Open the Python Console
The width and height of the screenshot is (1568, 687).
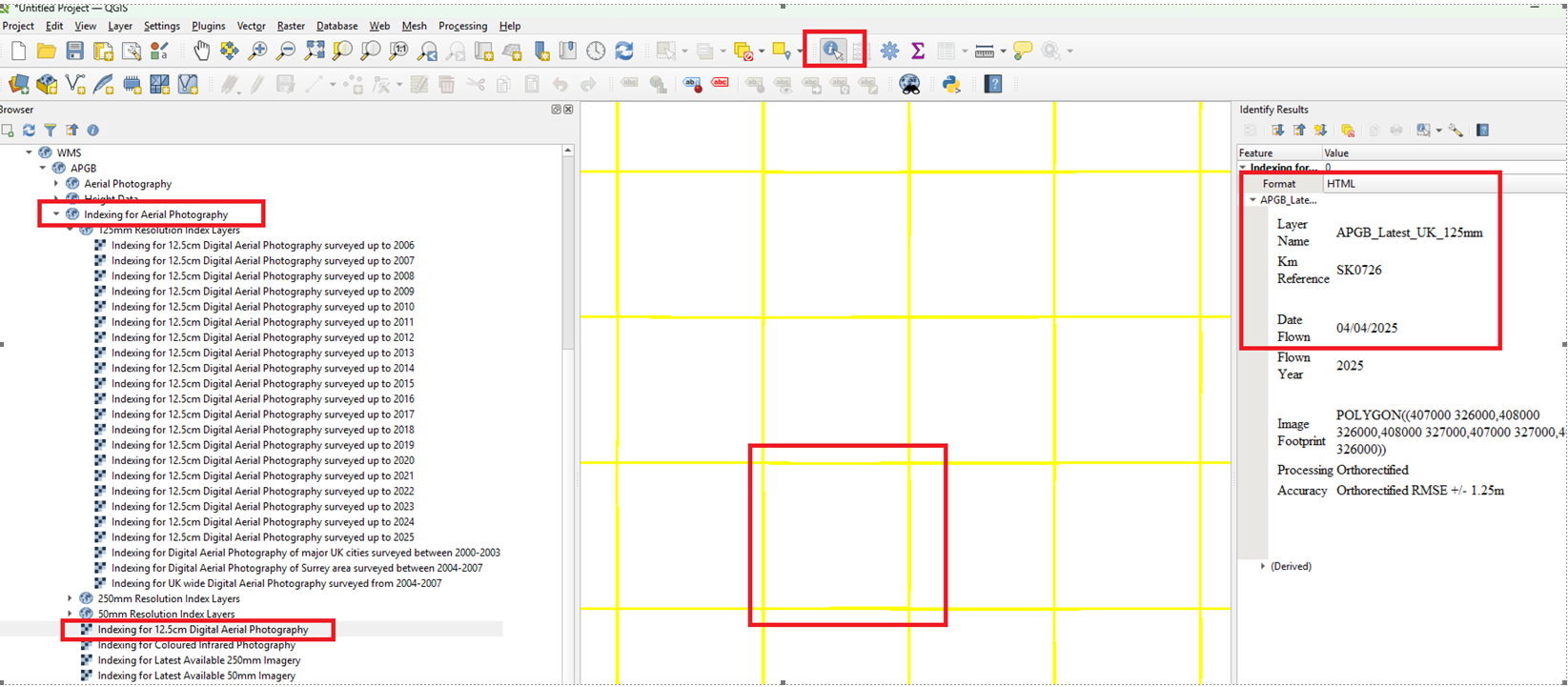pyautogui.click(x=951, y=85)
